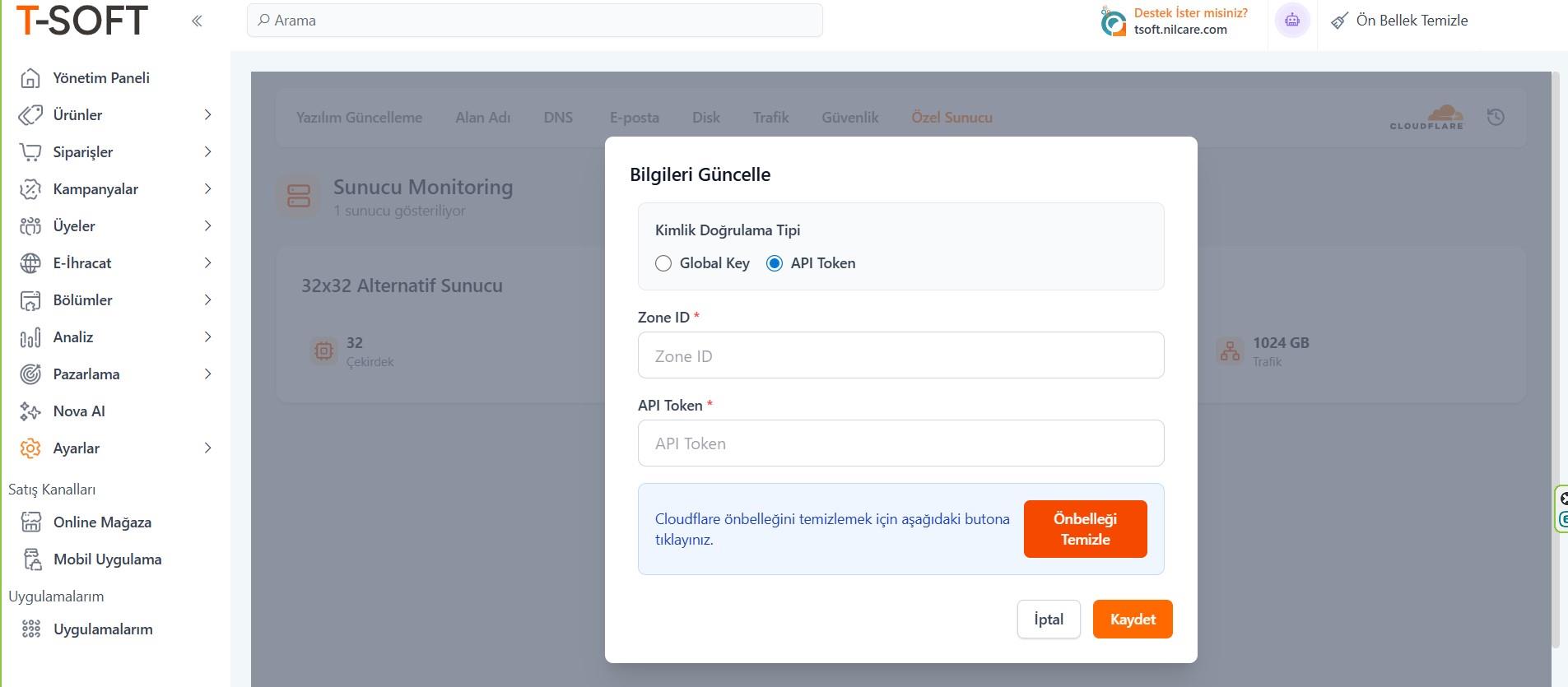Viewport: 1568px width, 687px height.
Task: Click the Ayarlar gear icon
Action: (x=30, y=448)
